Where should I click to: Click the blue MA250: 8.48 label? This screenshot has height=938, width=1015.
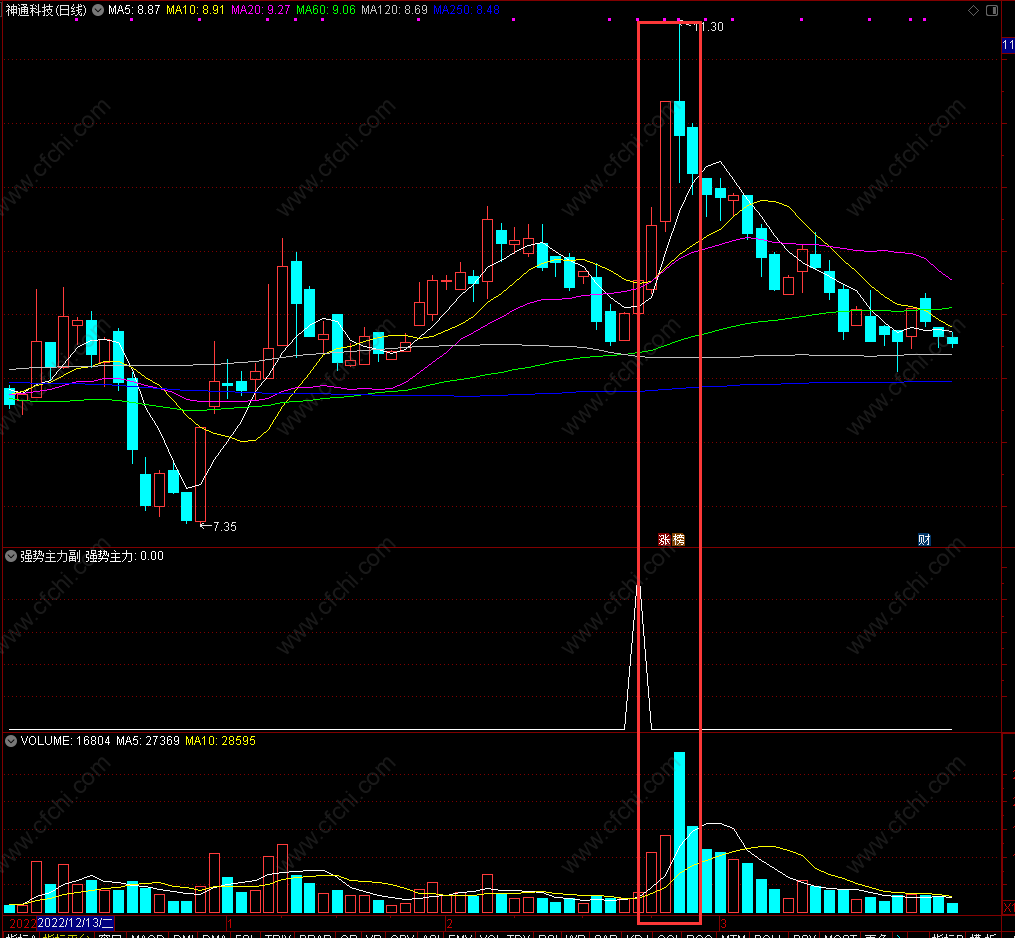click(466, 10)
